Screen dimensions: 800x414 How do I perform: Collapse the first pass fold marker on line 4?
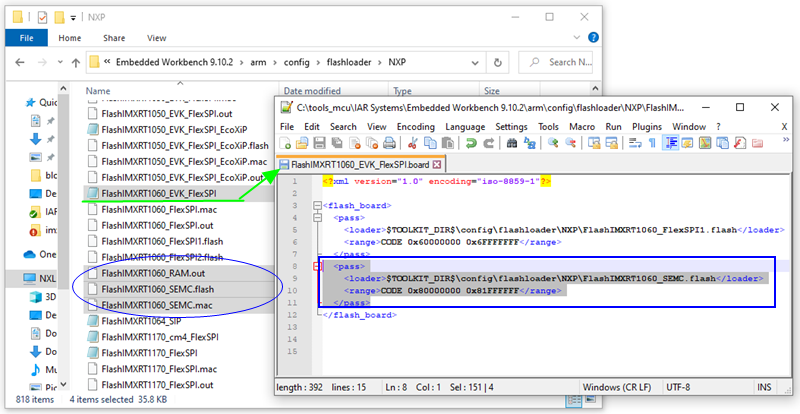[x=317, y=218]
